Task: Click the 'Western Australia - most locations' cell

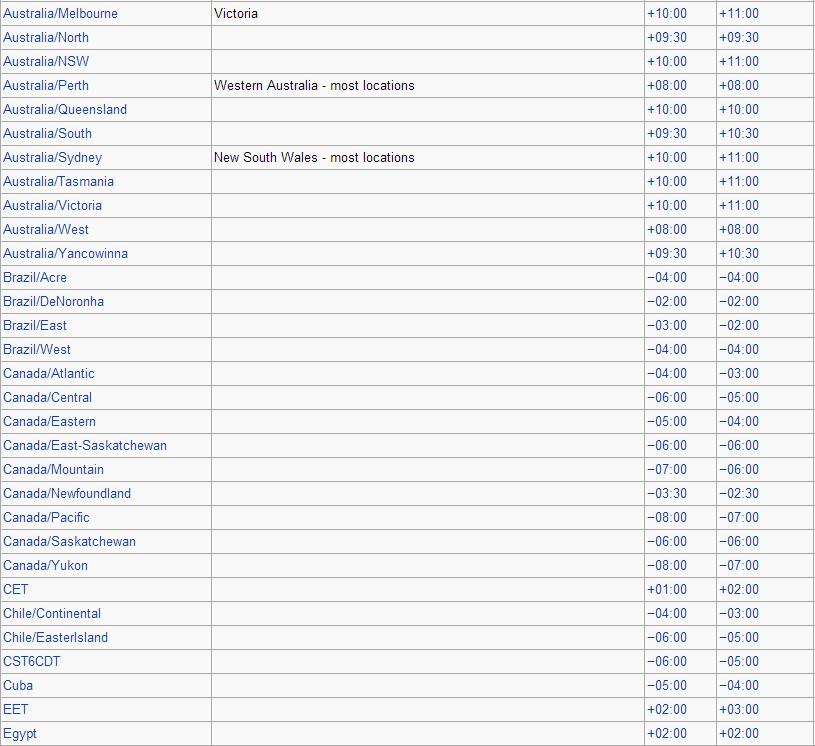Action: pyautogui.click(x=314, y=86)
